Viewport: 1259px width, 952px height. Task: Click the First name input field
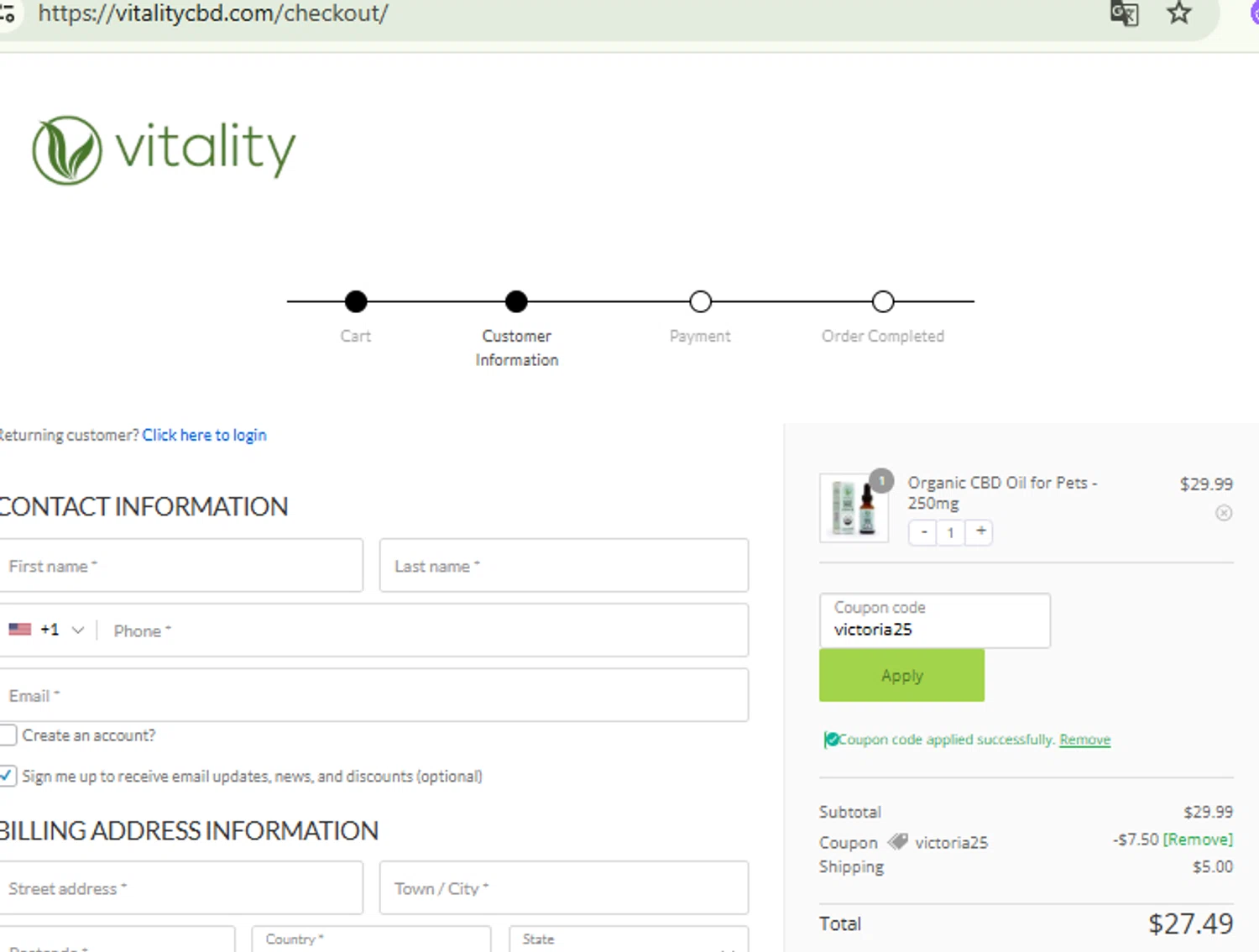click(x=181, y=566)
